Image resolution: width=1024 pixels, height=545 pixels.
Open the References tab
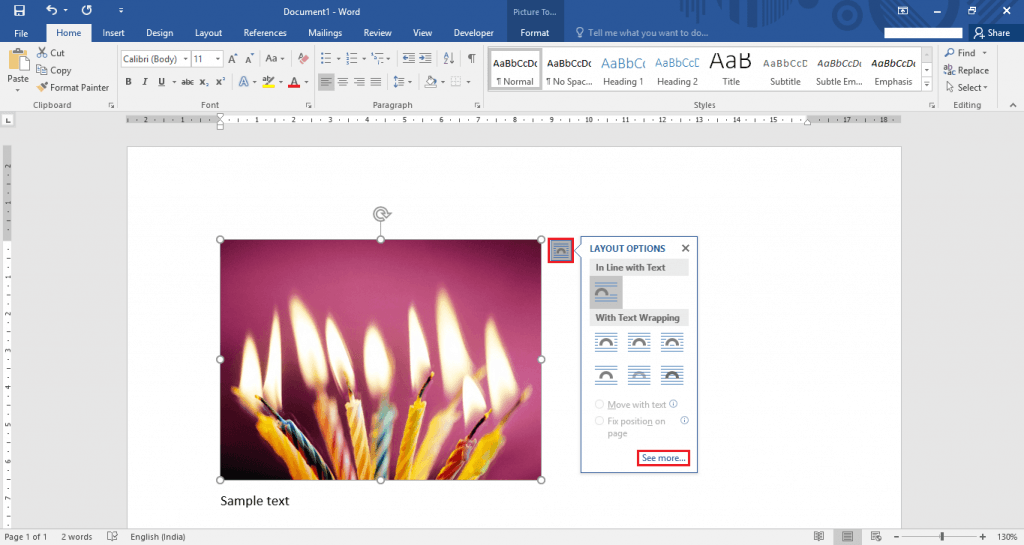[x=265, y=33]
